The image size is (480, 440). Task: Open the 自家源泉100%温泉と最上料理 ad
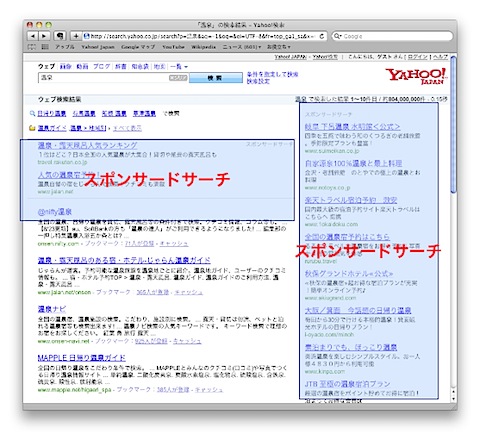[353, 163]
